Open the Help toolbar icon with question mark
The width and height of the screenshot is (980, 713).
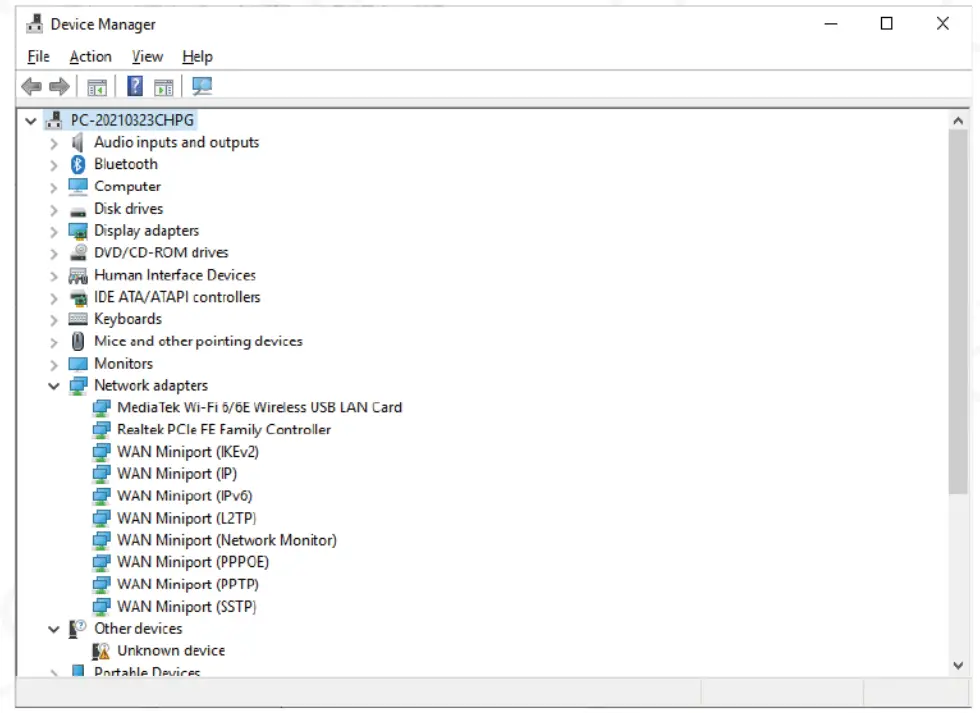(134, 86)
